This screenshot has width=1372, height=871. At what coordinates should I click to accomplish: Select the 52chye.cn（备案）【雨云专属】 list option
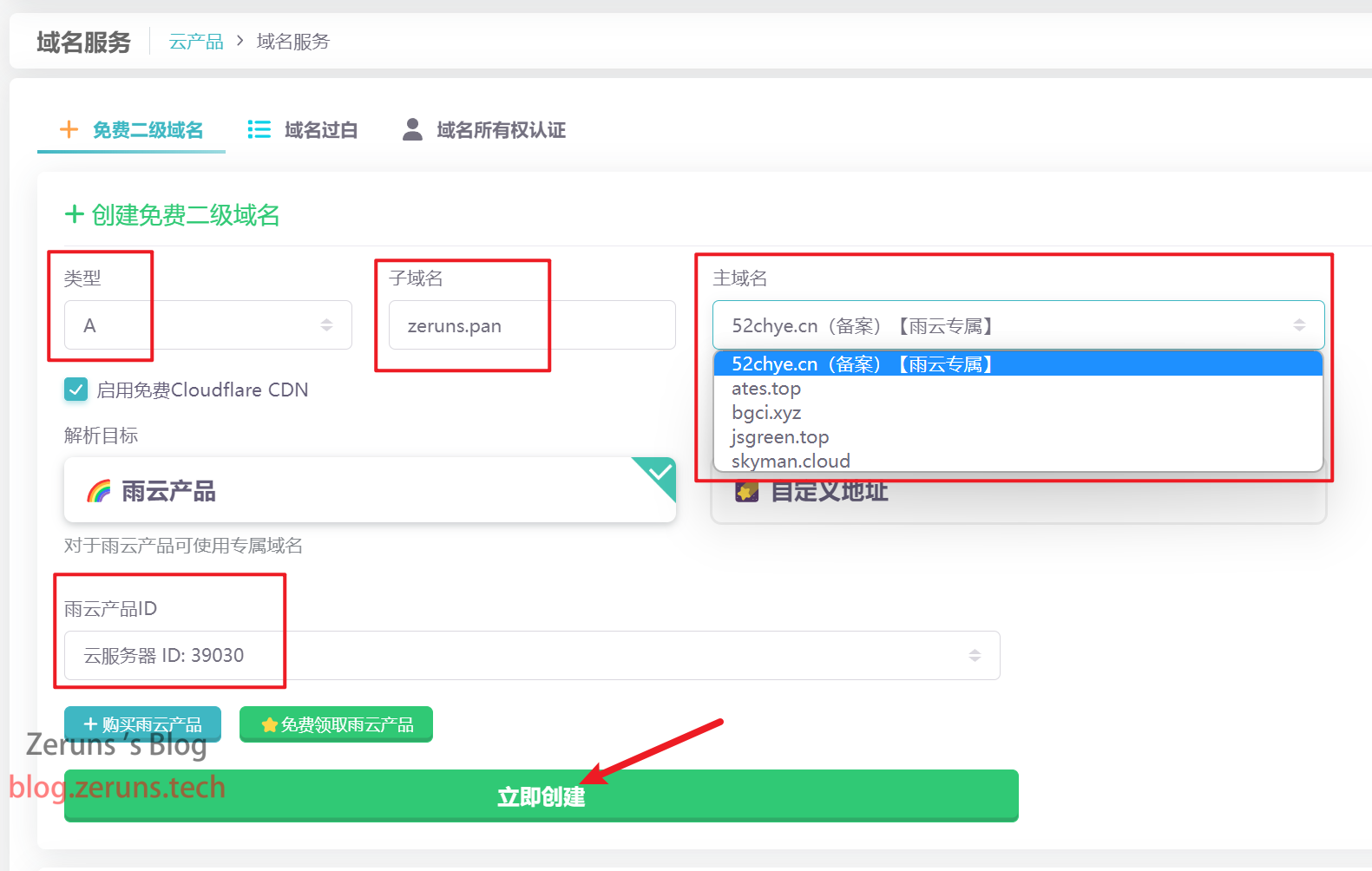pyautogui.click(x=1018, y=364)
